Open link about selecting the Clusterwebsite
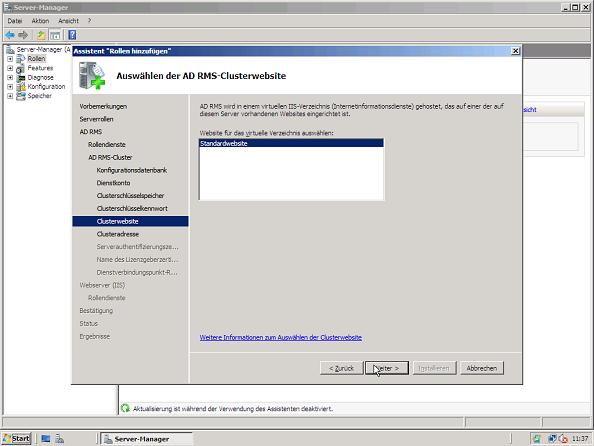 [281, 337]
